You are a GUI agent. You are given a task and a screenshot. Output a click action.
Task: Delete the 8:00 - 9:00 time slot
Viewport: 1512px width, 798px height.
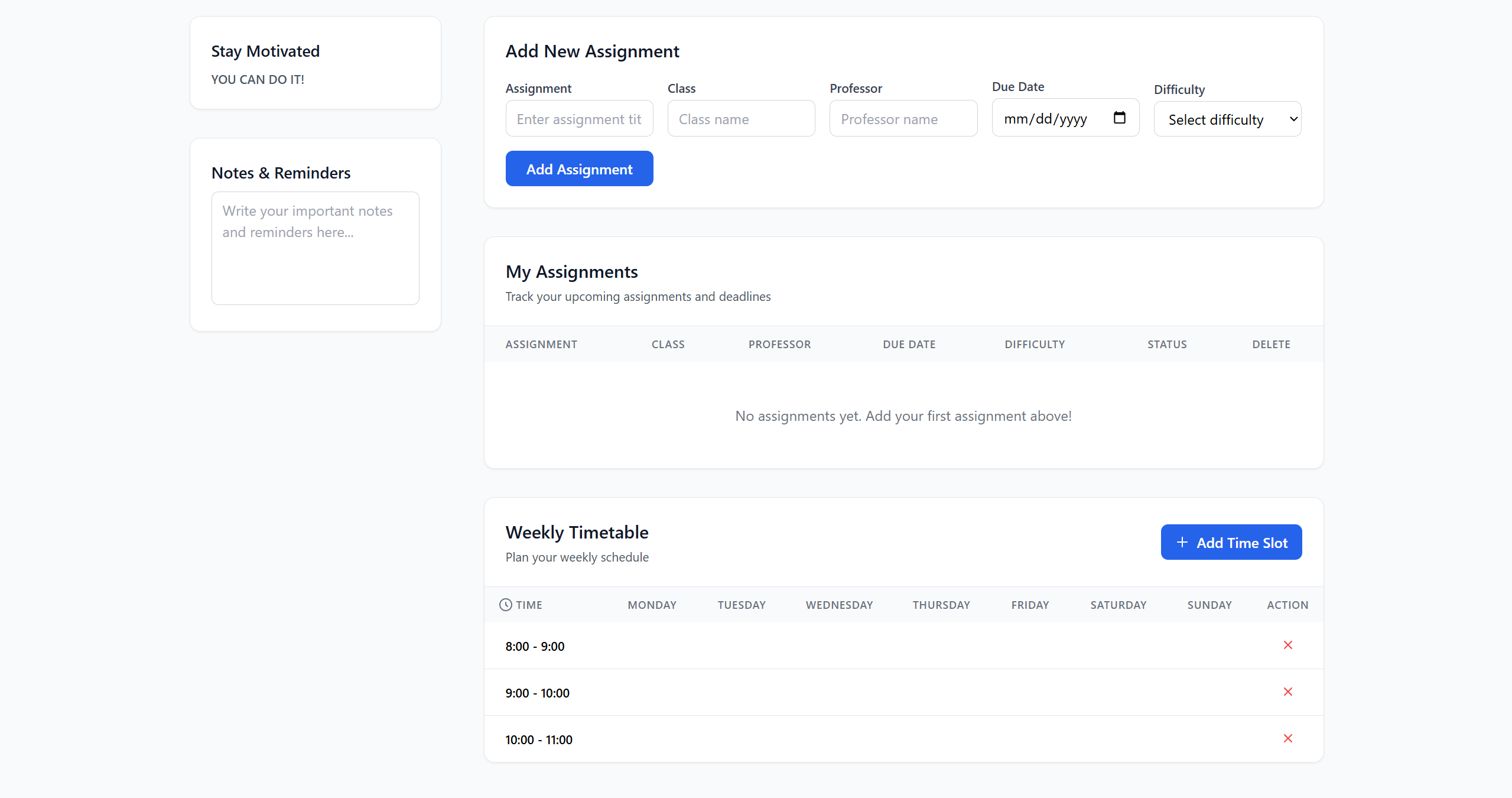(x=1287, y=645)
